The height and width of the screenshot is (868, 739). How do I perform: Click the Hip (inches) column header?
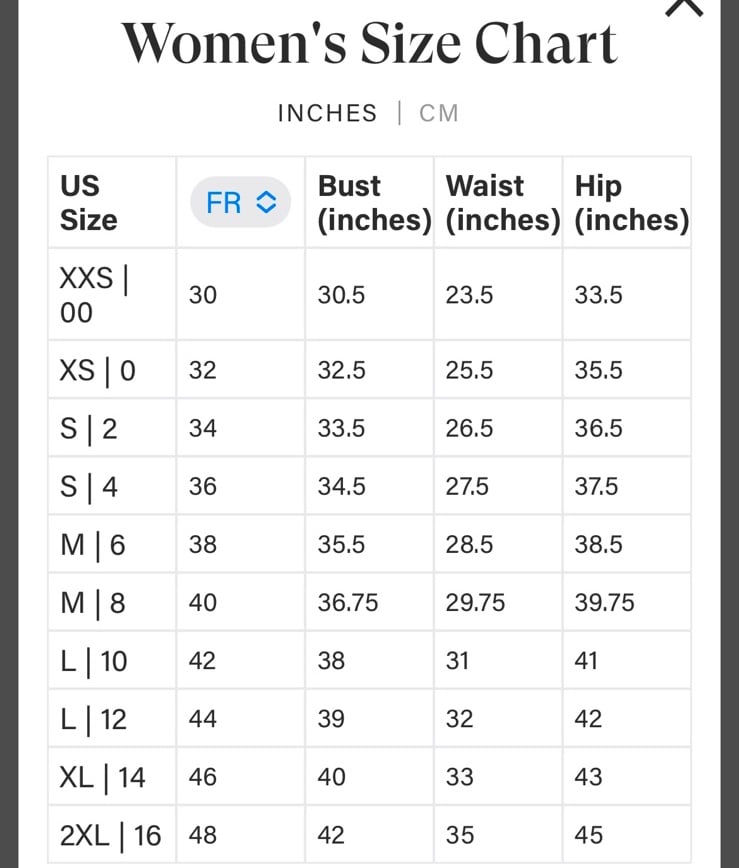pos(627,203)
